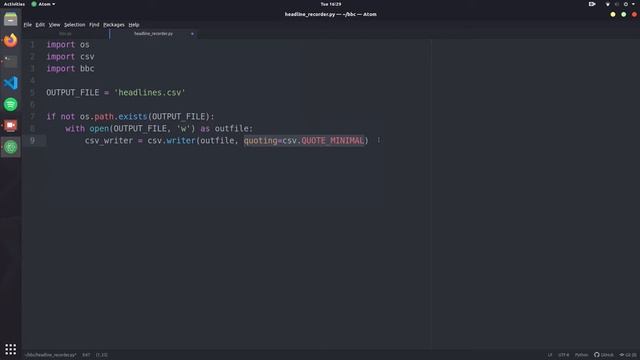Click the yellow minimize window button

pos(613,14)
